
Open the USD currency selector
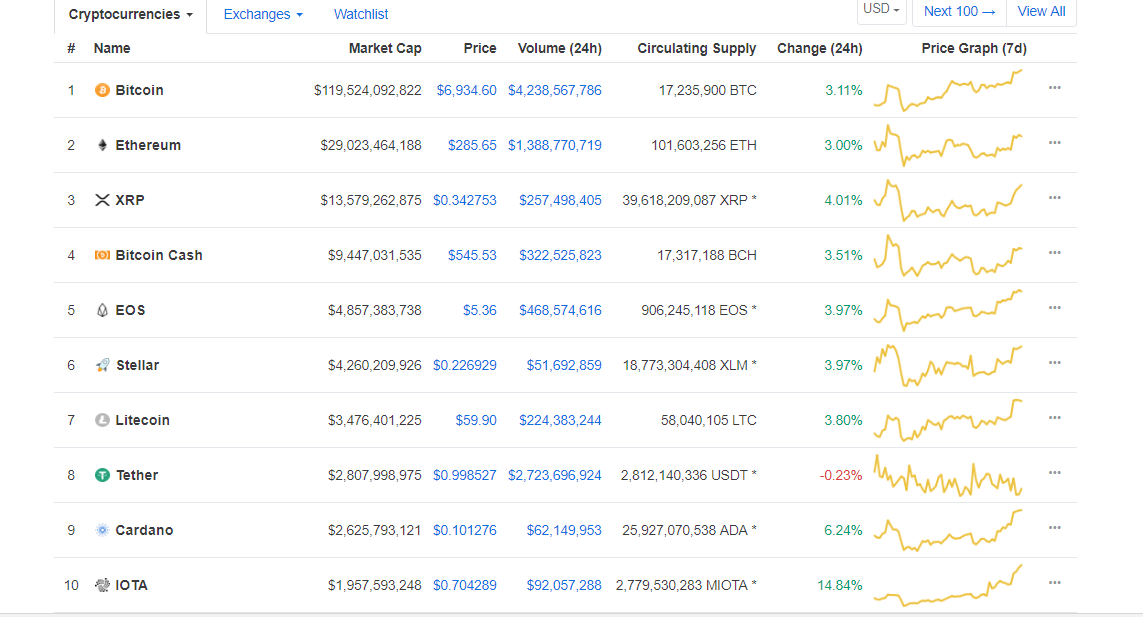pos(881,10)
